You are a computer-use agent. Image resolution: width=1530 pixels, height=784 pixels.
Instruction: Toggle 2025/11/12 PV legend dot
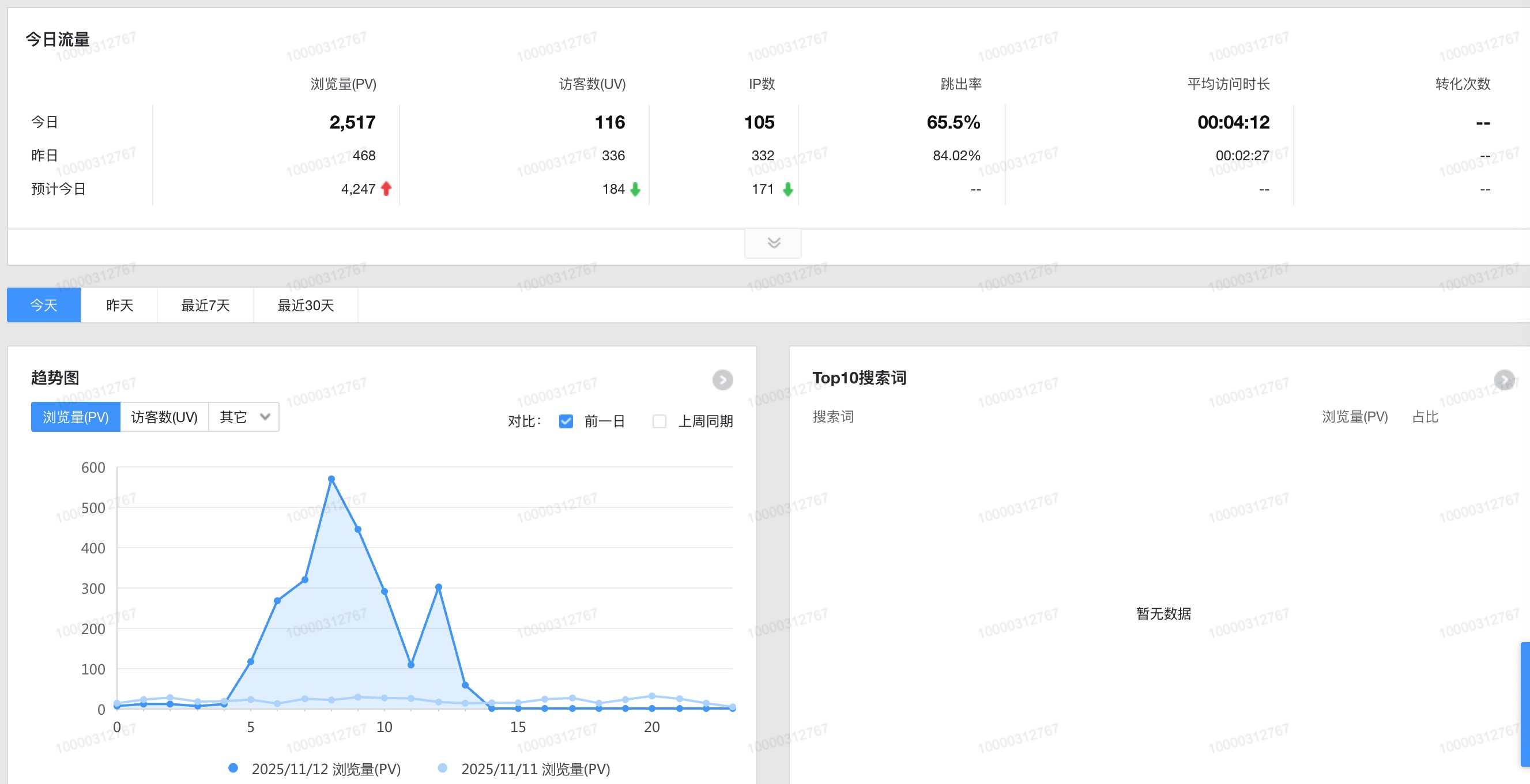tap(233, 768)
